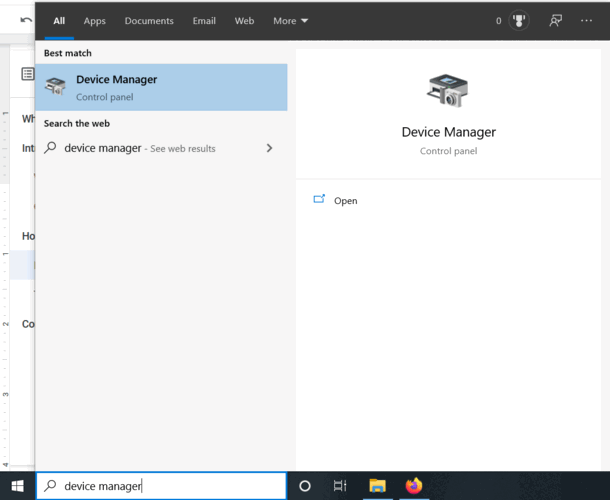Screen dimensions: 610x500
Task: Click the rewards trophy icon
Action: (x=519, y=21)
